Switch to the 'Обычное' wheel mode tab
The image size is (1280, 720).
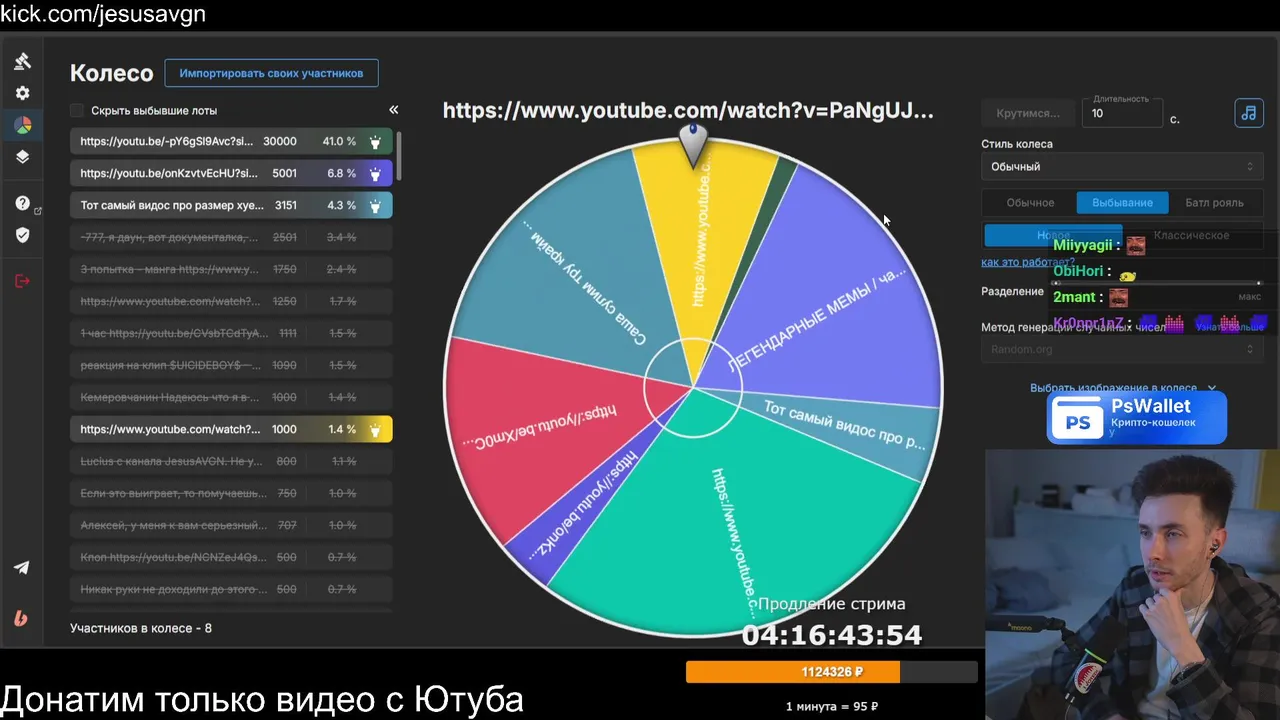pos(1030,203)
